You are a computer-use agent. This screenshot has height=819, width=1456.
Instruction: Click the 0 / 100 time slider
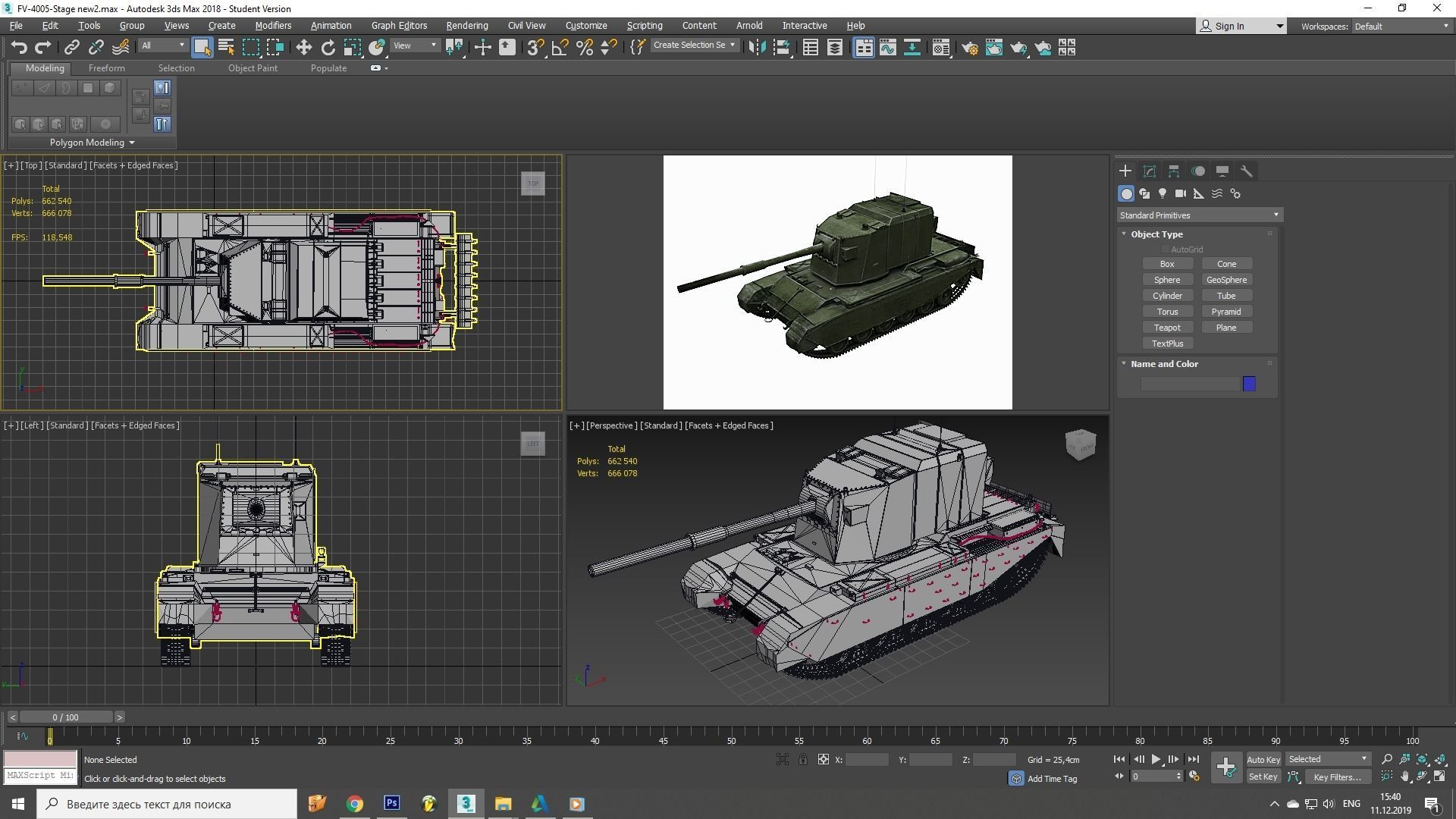pyautogui.click(x=66, y=717)
